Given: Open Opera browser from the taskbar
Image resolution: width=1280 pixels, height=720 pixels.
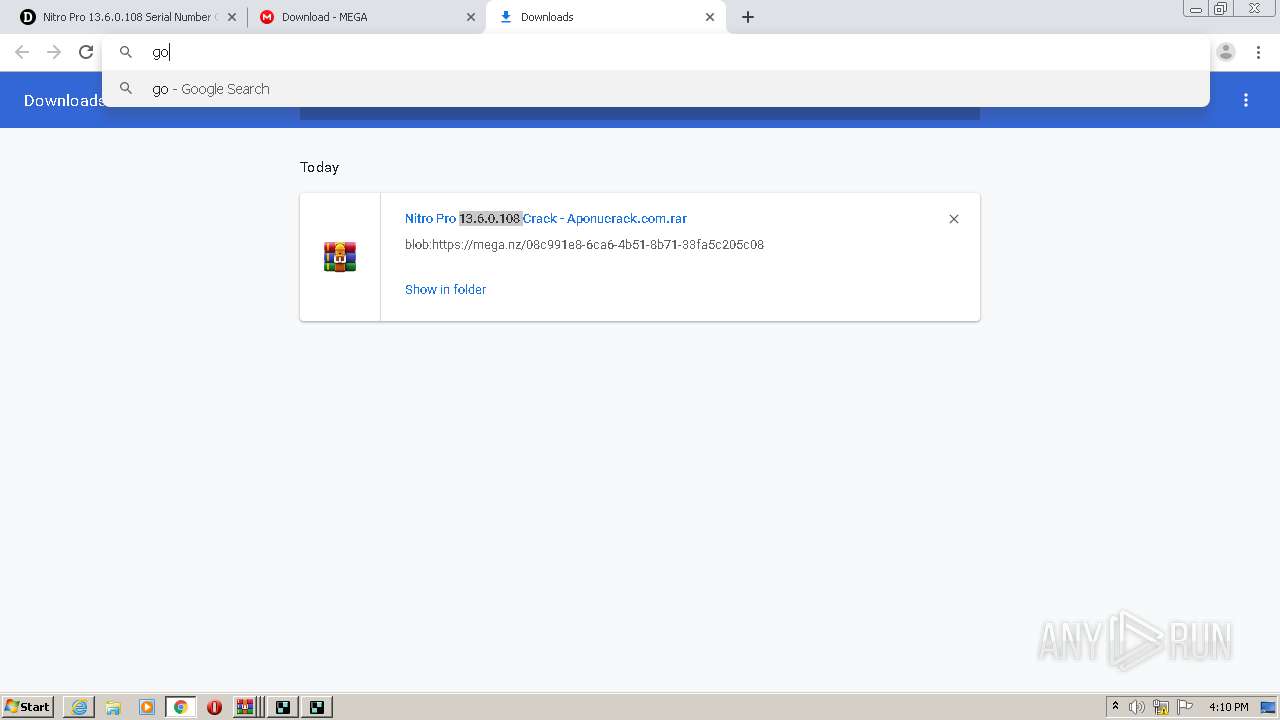Looking at the screenshot, I should [214, 707].
